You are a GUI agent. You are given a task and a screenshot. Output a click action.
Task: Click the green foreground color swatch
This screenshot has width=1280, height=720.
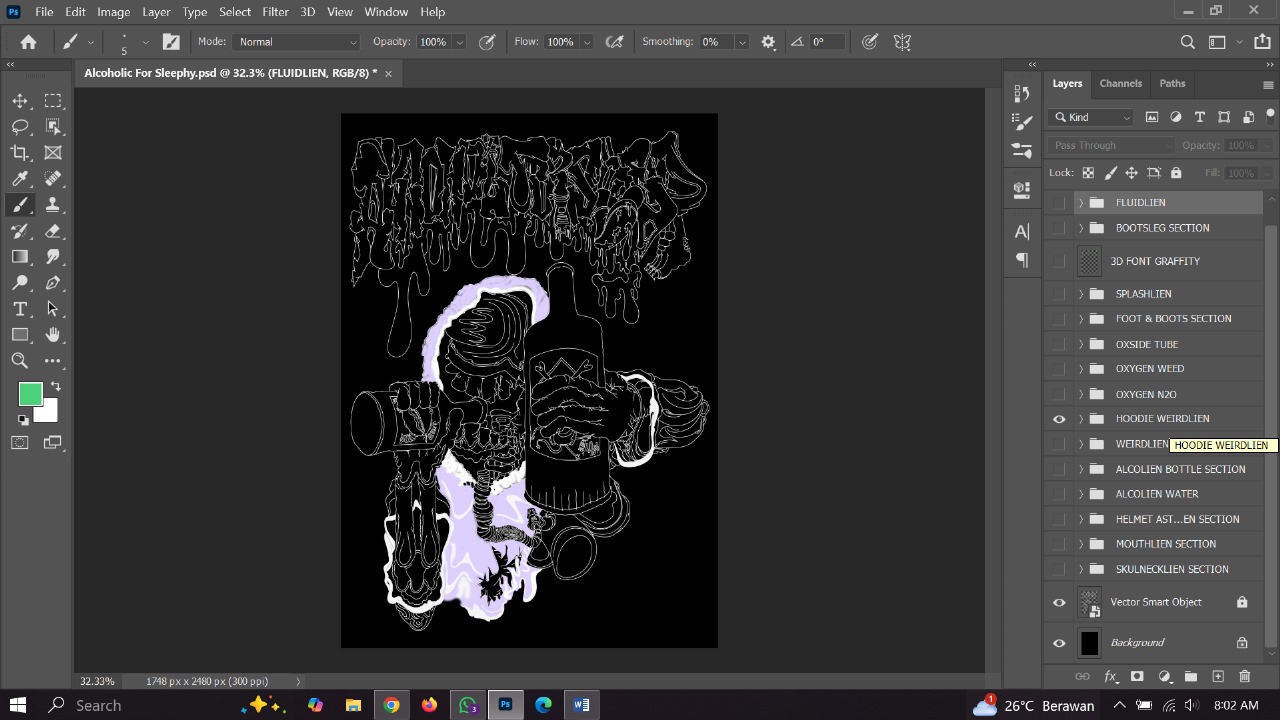click(29, 394)
